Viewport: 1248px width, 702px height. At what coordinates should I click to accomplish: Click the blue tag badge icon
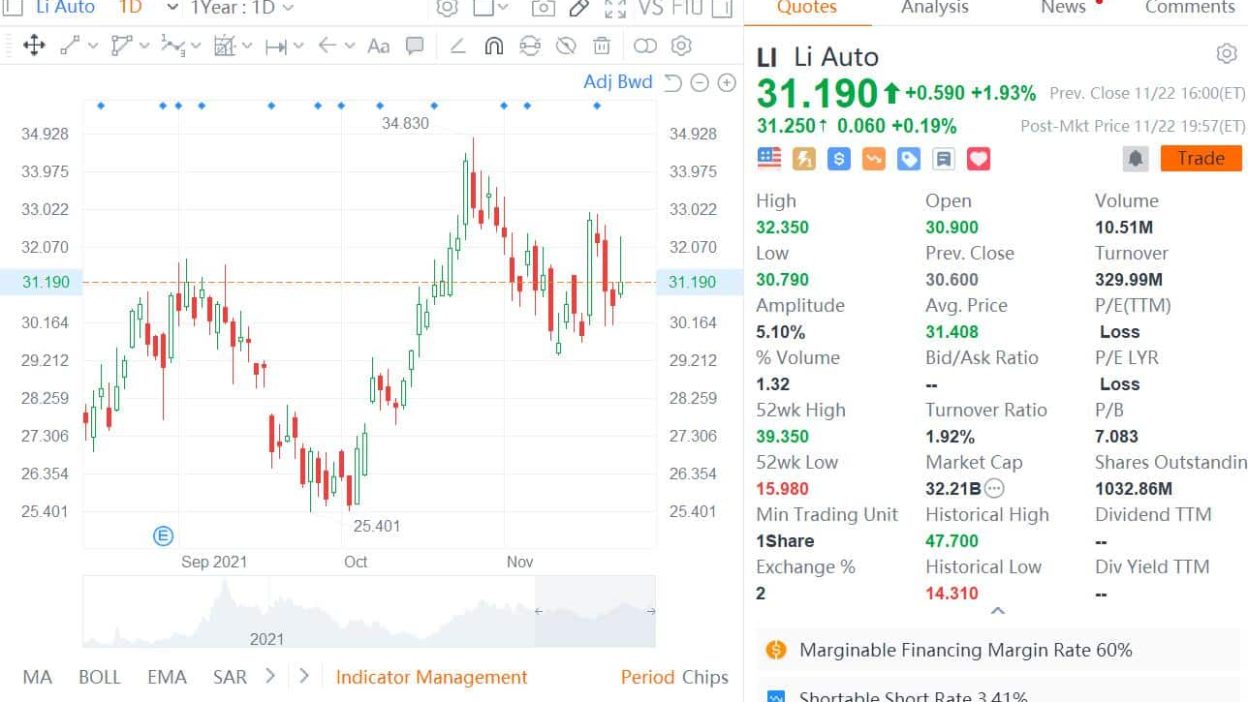click(x=908, y=158)
